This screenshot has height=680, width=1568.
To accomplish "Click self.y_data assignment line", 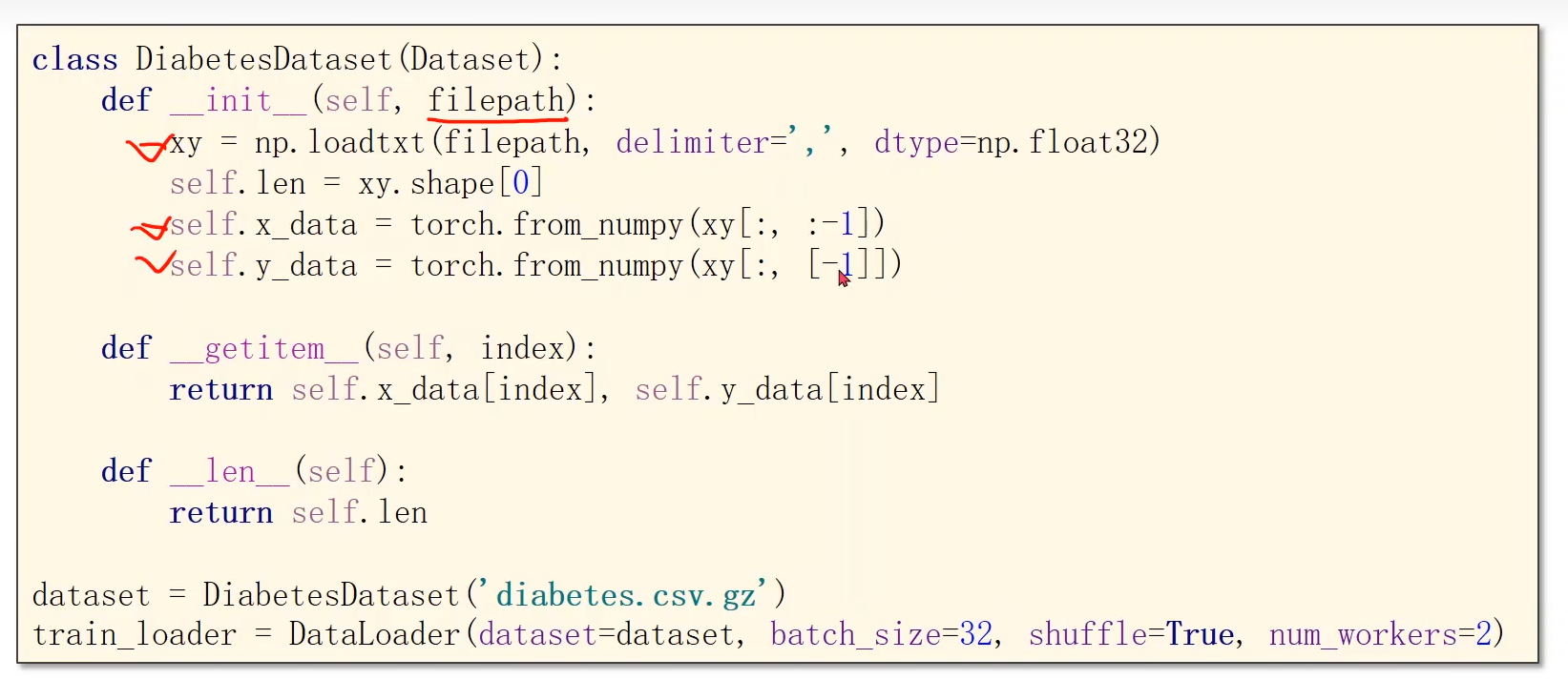I will [535, 266].
